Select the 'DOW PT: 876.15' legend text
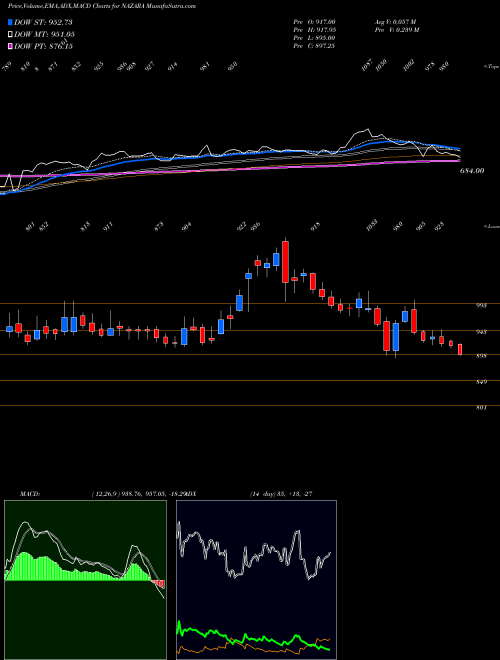This screenshot has height=660, width=500. point(43,46)
